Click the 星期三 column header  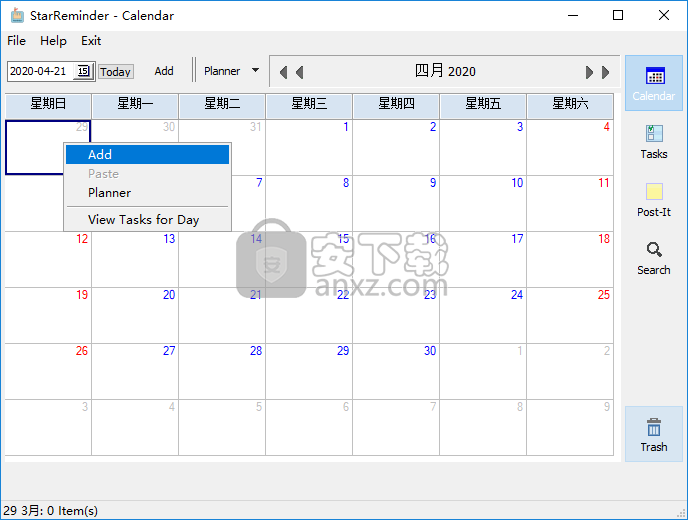click(309, 104)
